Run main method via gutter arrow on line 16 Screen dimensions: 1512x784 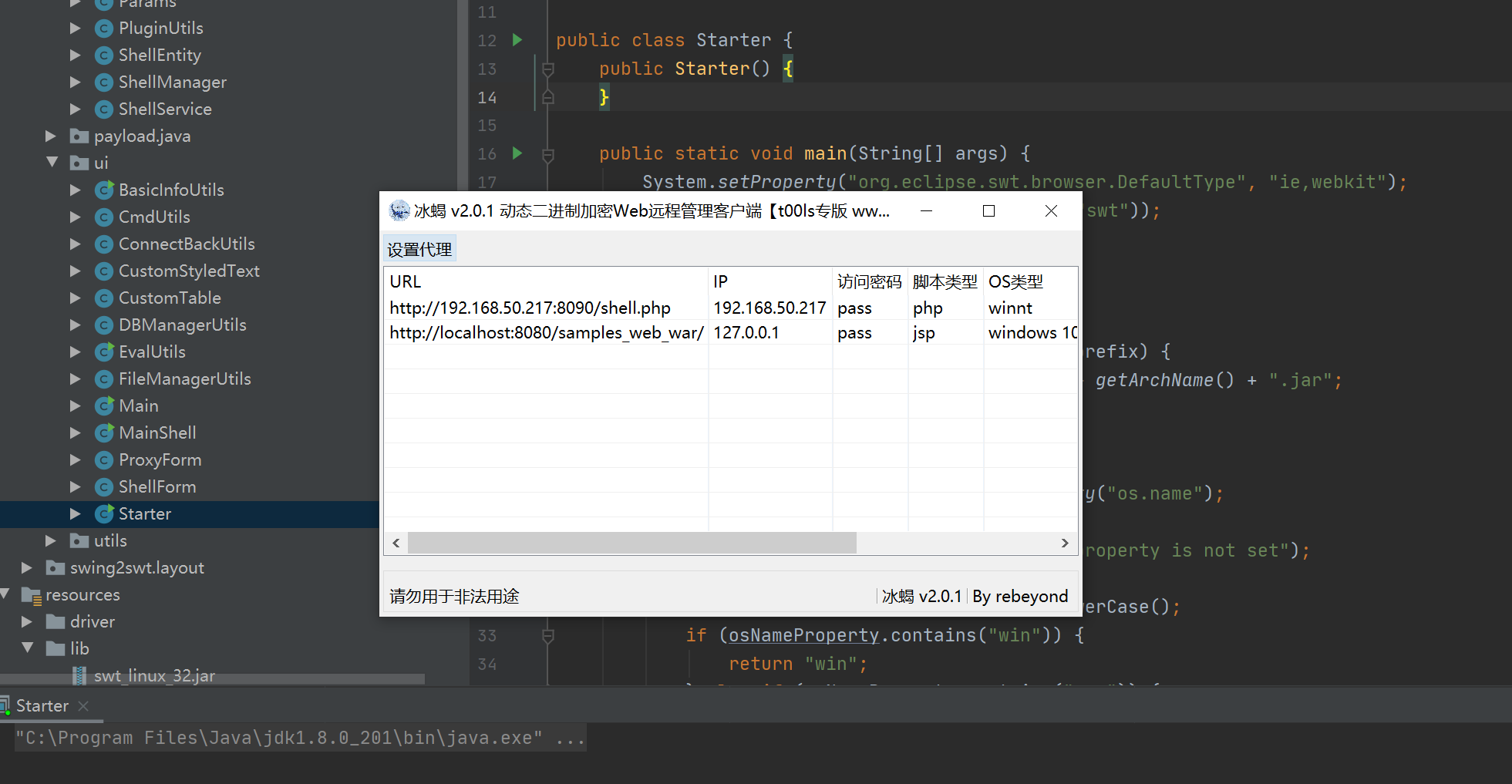point(517,153)
